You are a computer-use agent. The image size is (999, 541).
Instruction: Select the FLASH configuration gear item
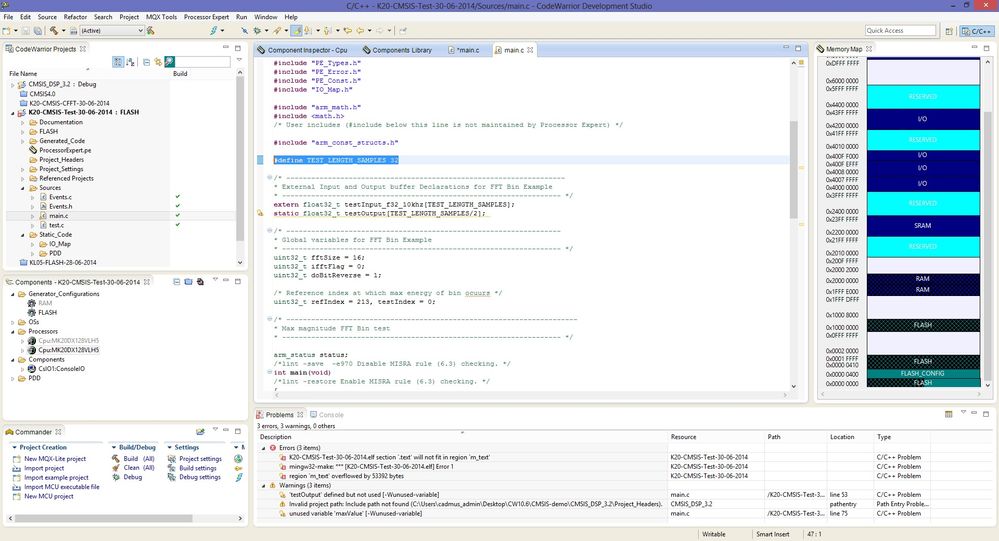click(42, 312)
